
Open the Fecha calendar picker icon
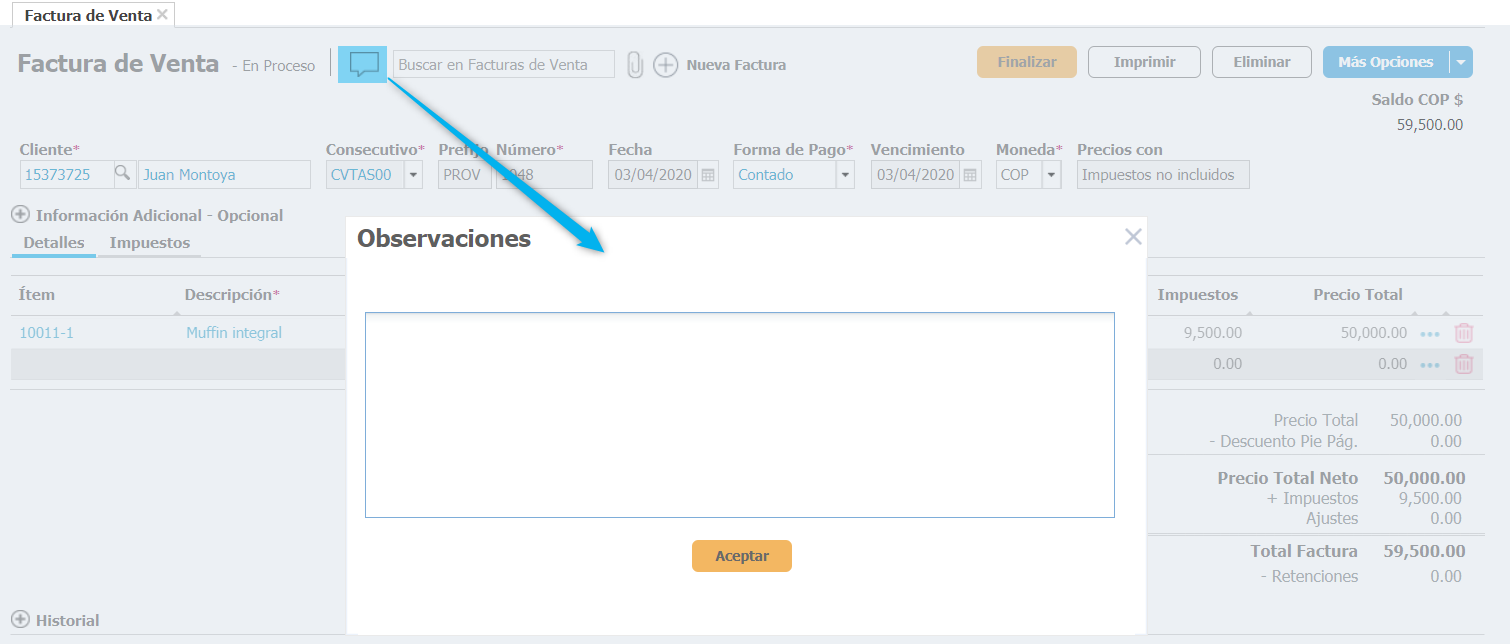pyautogui.click(x=708, y=175)
